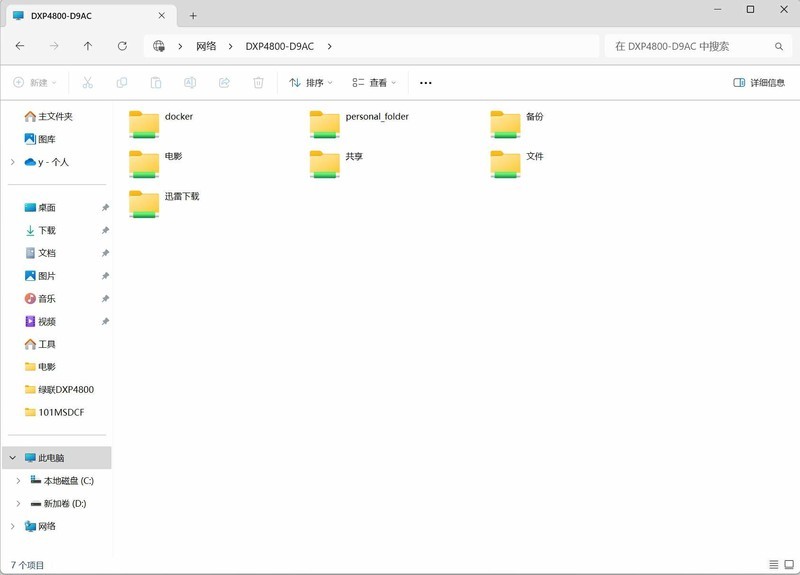Open 桌面 quick access item

coord(40,208)
